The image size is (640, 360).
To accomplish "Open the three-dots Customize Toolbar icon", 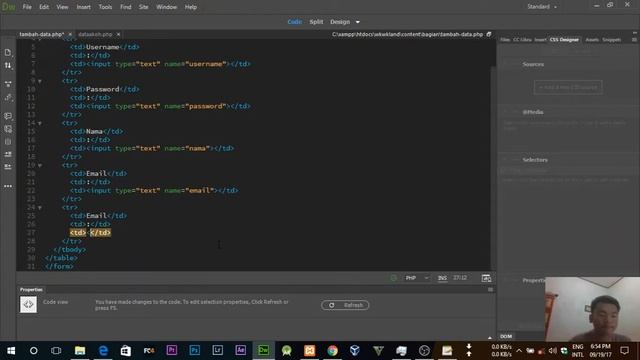I will point(8,186).
